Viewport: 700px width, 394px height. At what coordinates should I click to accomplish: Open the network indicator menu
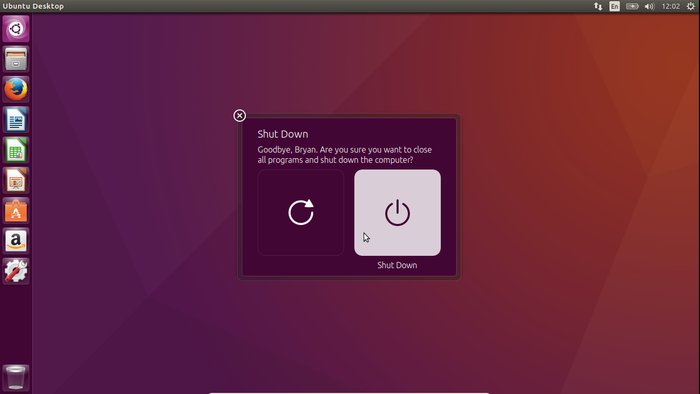[598, 6]
